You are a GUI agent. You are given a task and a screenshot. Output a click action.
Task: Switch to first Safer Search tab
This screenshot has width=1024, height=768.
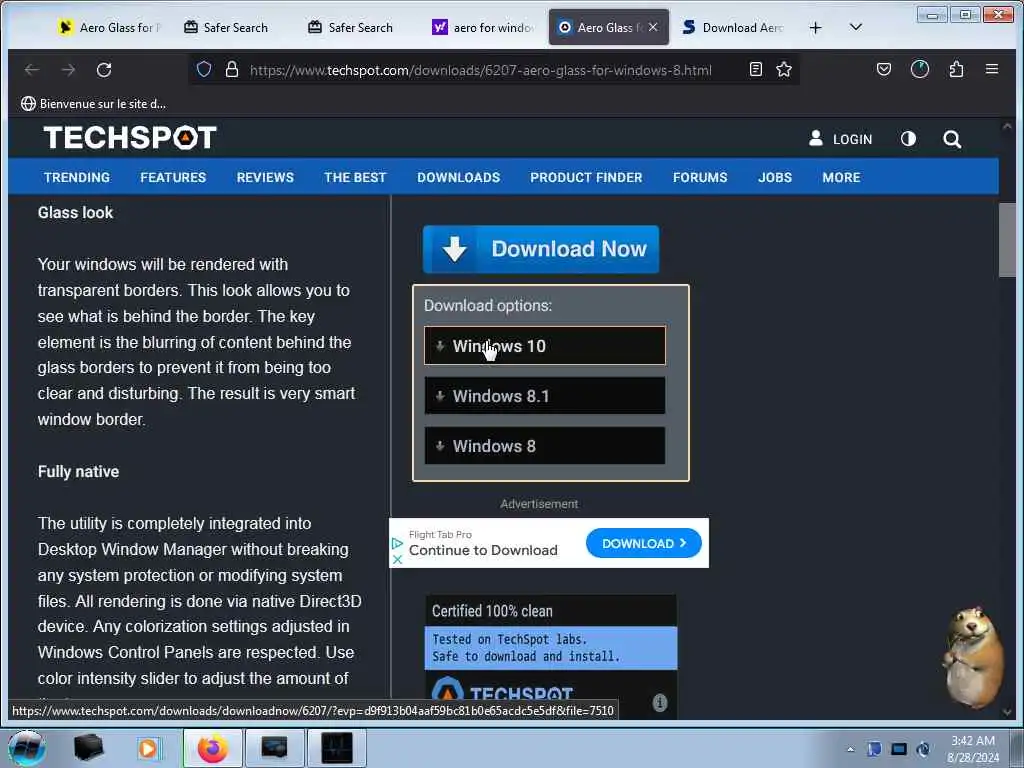coord(226,27)
